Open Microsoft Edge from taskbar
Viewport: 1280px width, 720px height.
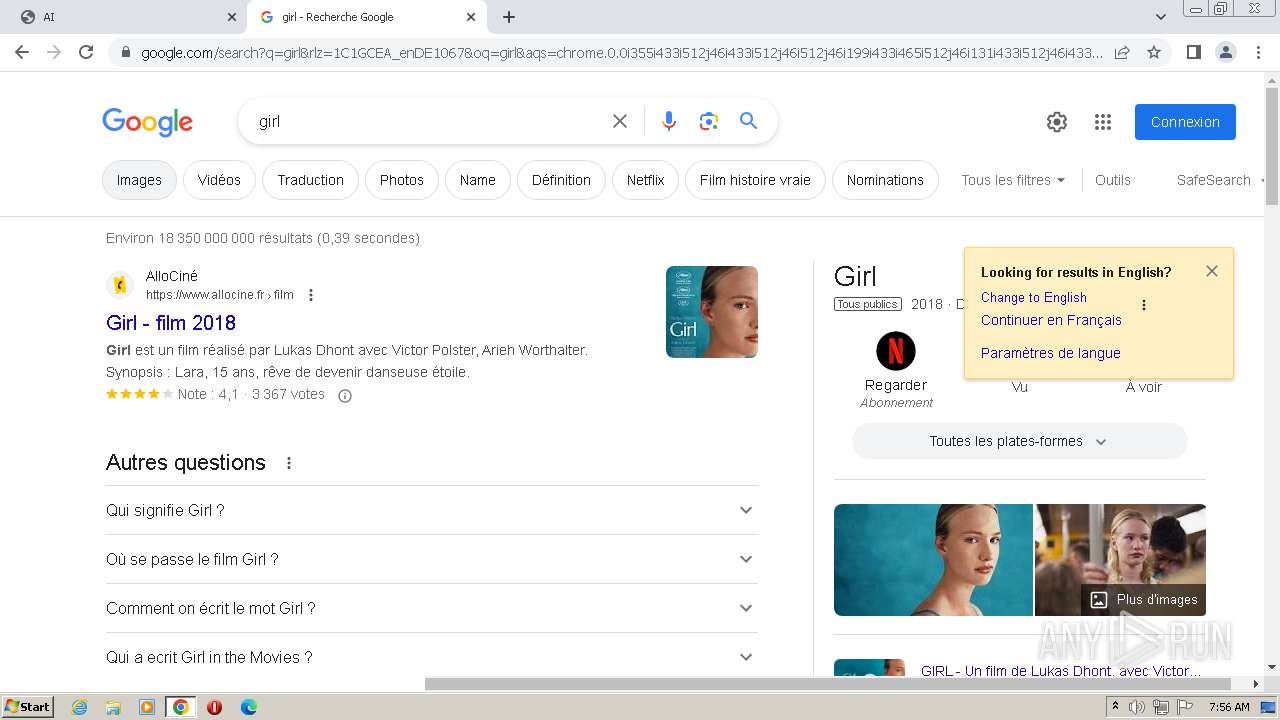pos(248,707)
